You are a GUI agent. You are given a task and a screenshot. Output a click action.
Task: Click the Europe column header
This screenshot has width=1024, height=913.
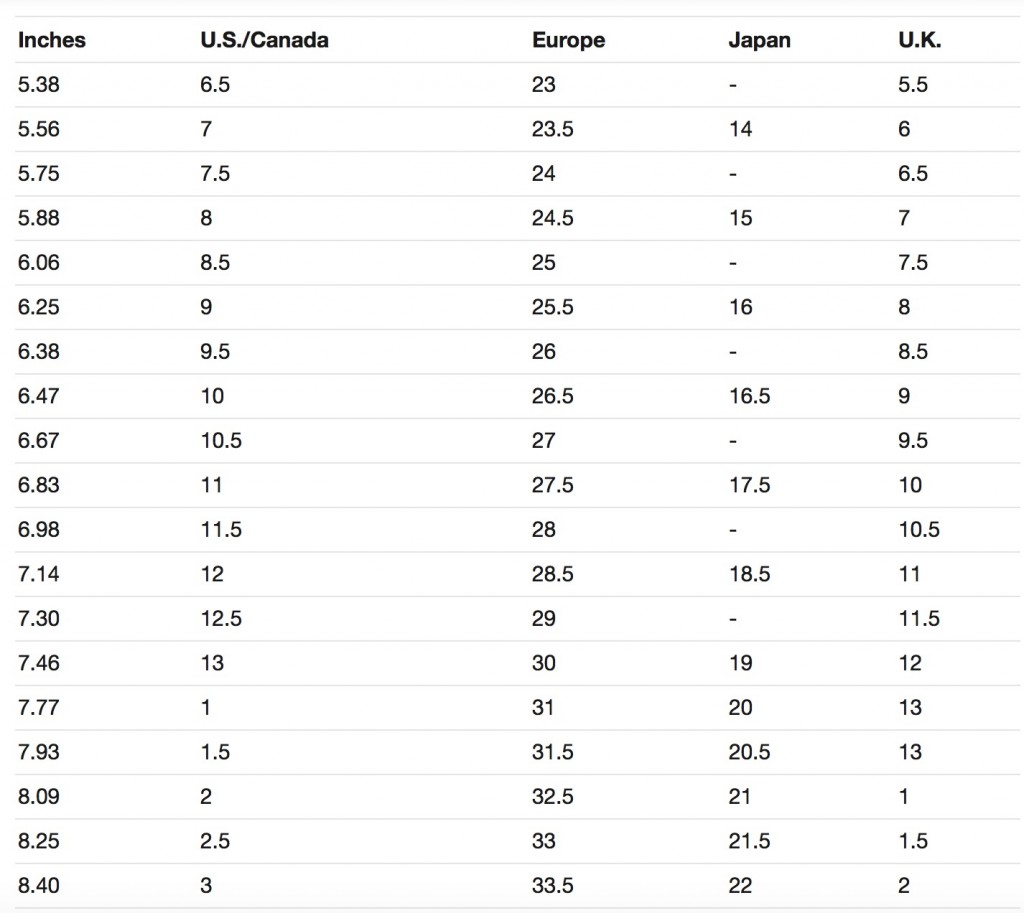click(568, 41)
